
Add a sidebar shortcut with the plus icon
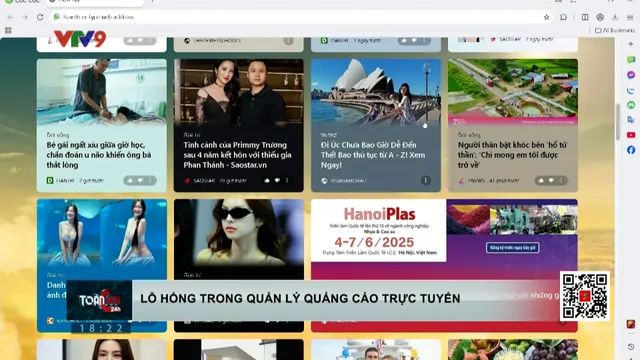click(631, 44)
